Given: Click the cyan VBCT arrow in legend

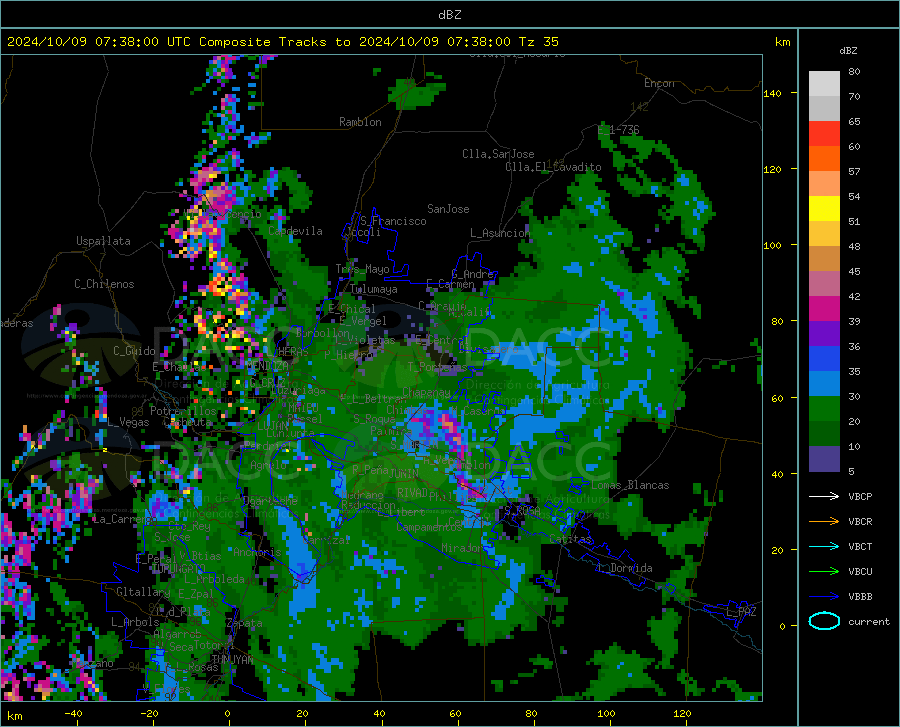Looking at the screenshot, I should pos(824,546).
